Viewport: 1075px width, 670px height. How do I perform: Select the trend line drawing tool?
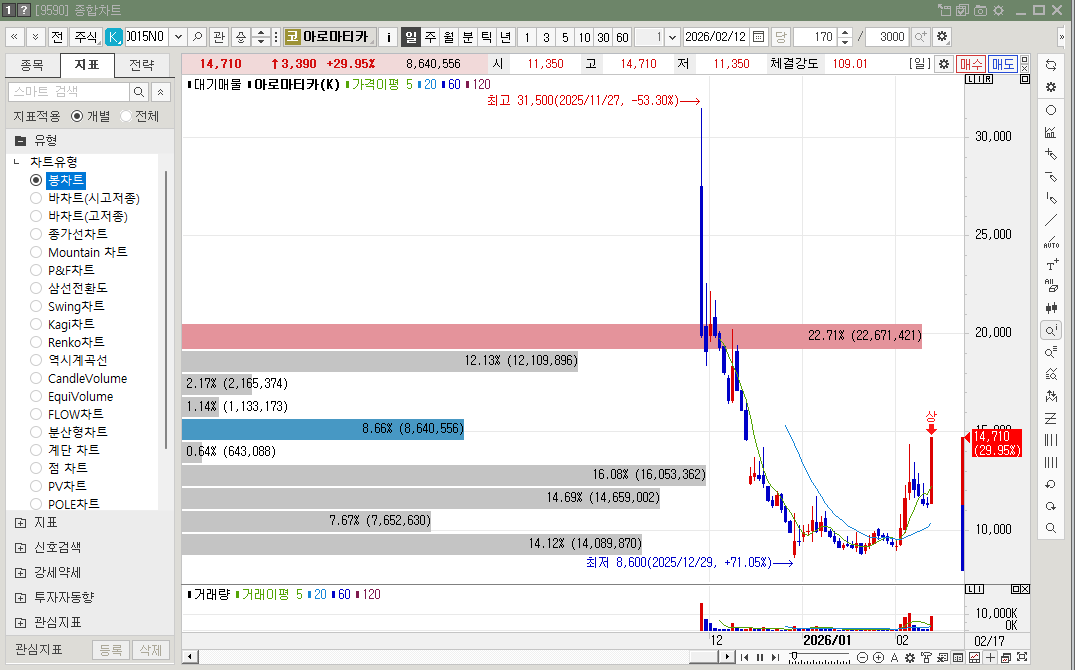point(1050,221)
